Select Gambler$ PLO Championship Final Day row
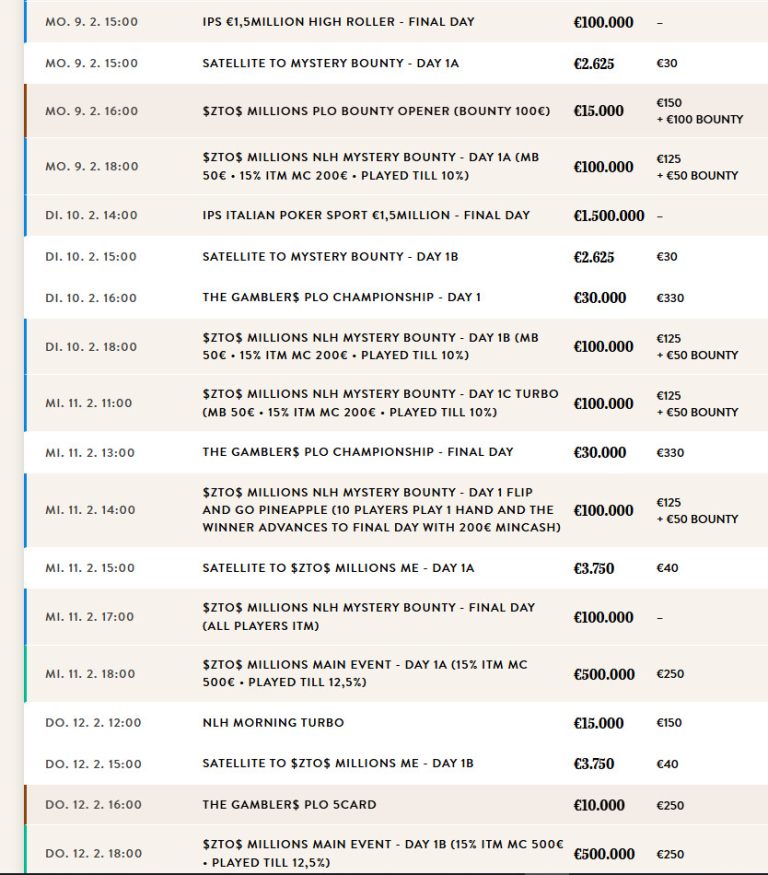 [396, 452]
